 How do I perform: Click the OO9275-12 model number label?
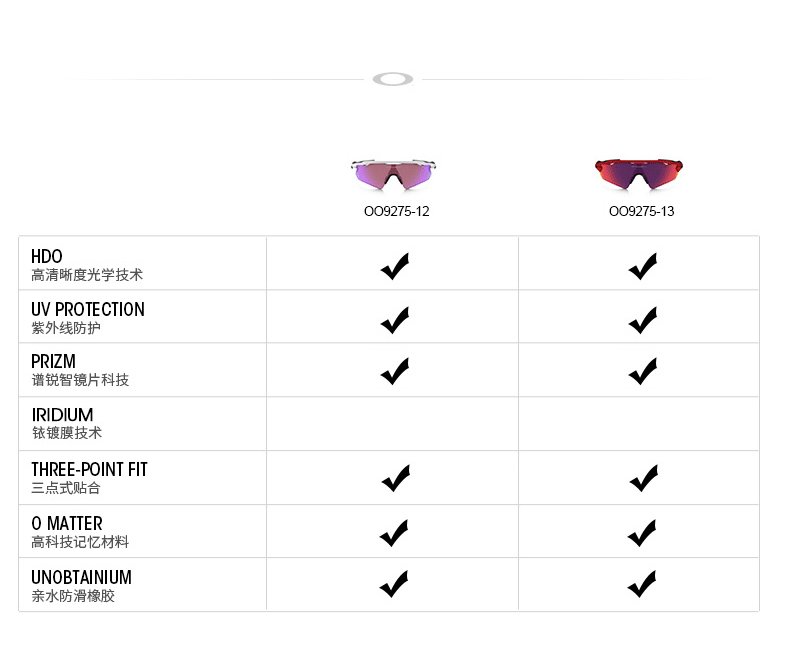(396, 211)
